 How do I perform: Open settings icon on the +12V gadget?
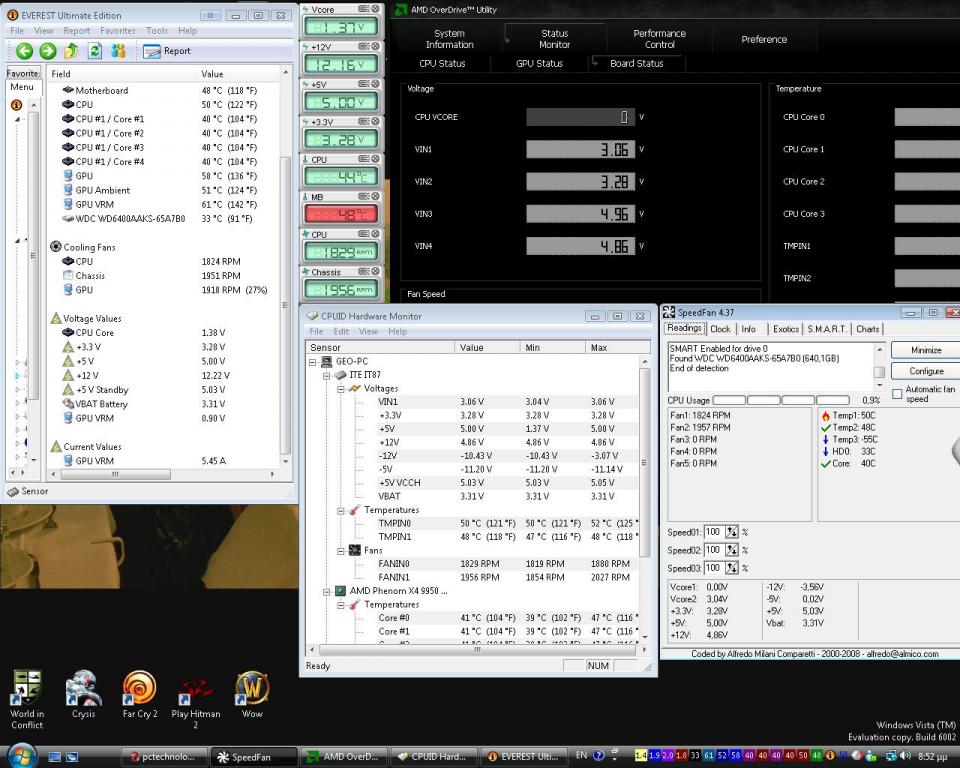(364, 47)
